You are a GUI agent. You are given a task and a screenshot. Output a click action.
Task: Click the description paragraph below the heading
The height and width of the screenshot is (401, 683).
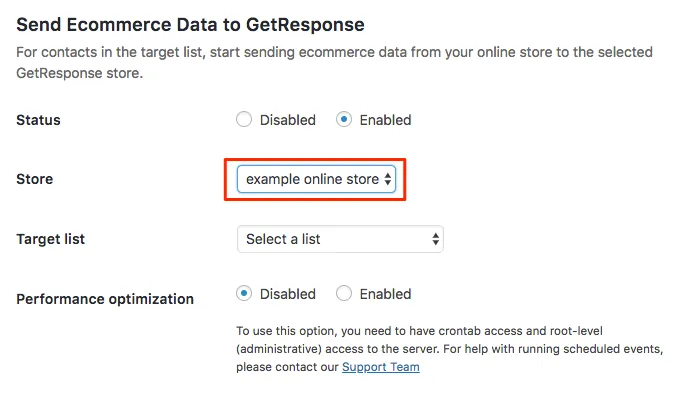335,62
